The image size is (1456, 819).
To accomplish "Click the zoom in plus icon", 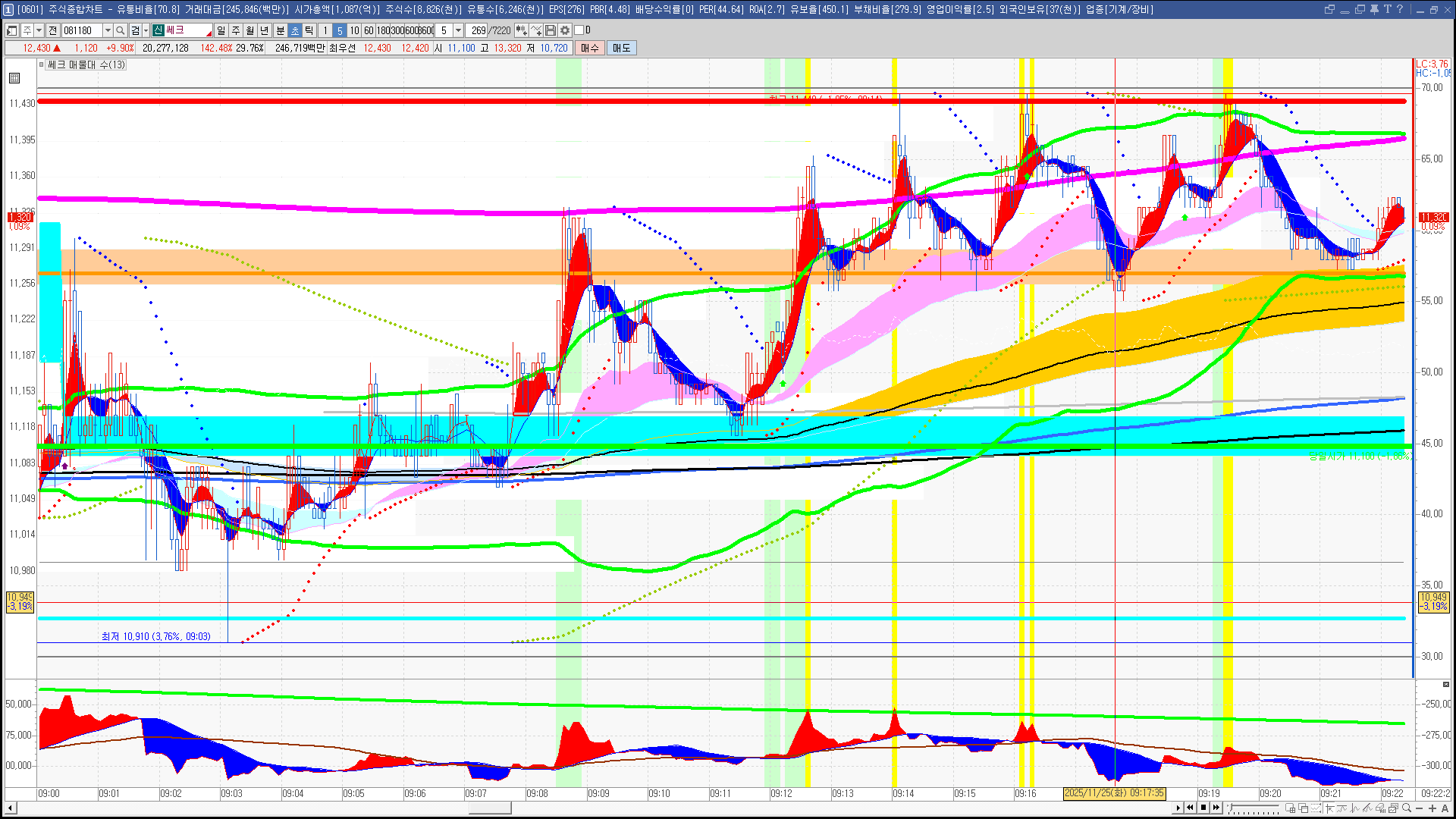I will pos(1432,808).
